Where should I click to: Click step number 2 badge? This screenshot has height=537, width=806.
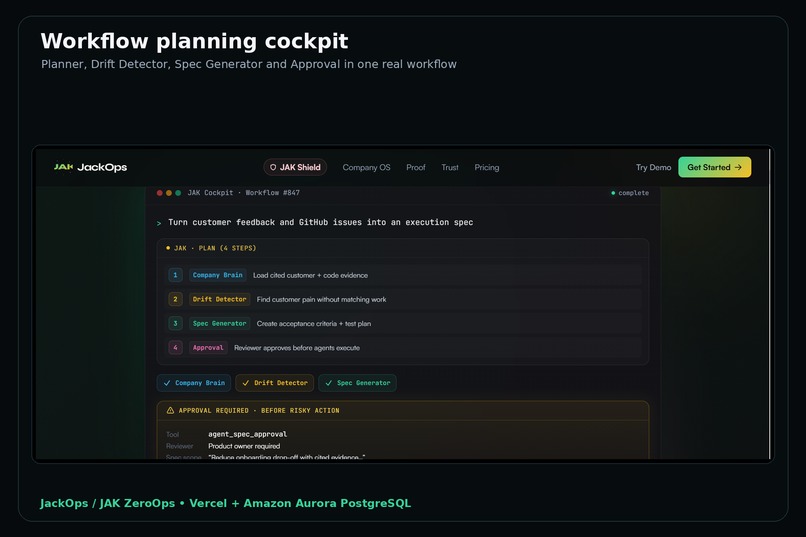pos(175,299)
